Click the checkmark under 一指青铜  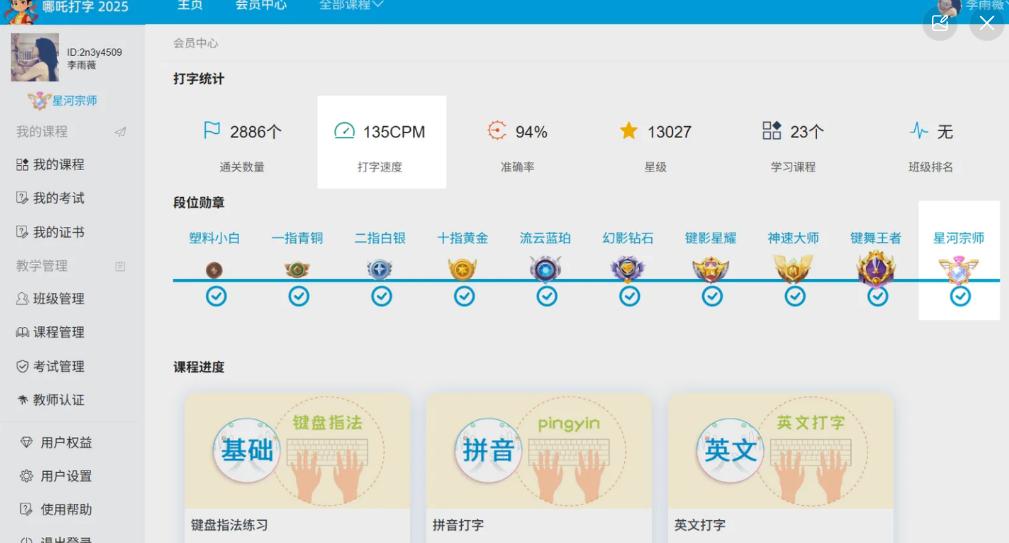[298, 296]
